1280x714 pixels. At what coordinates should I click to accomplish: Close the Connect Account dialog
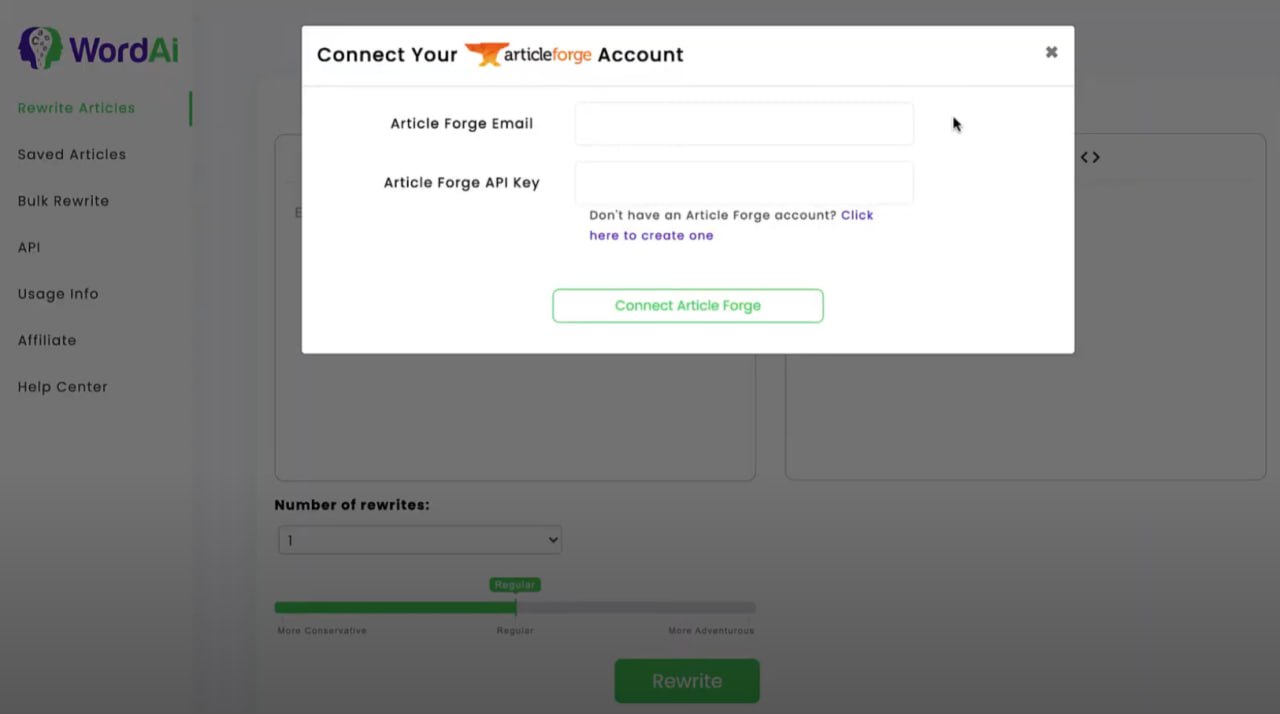pyautogui.click(x=1051, y=51)
